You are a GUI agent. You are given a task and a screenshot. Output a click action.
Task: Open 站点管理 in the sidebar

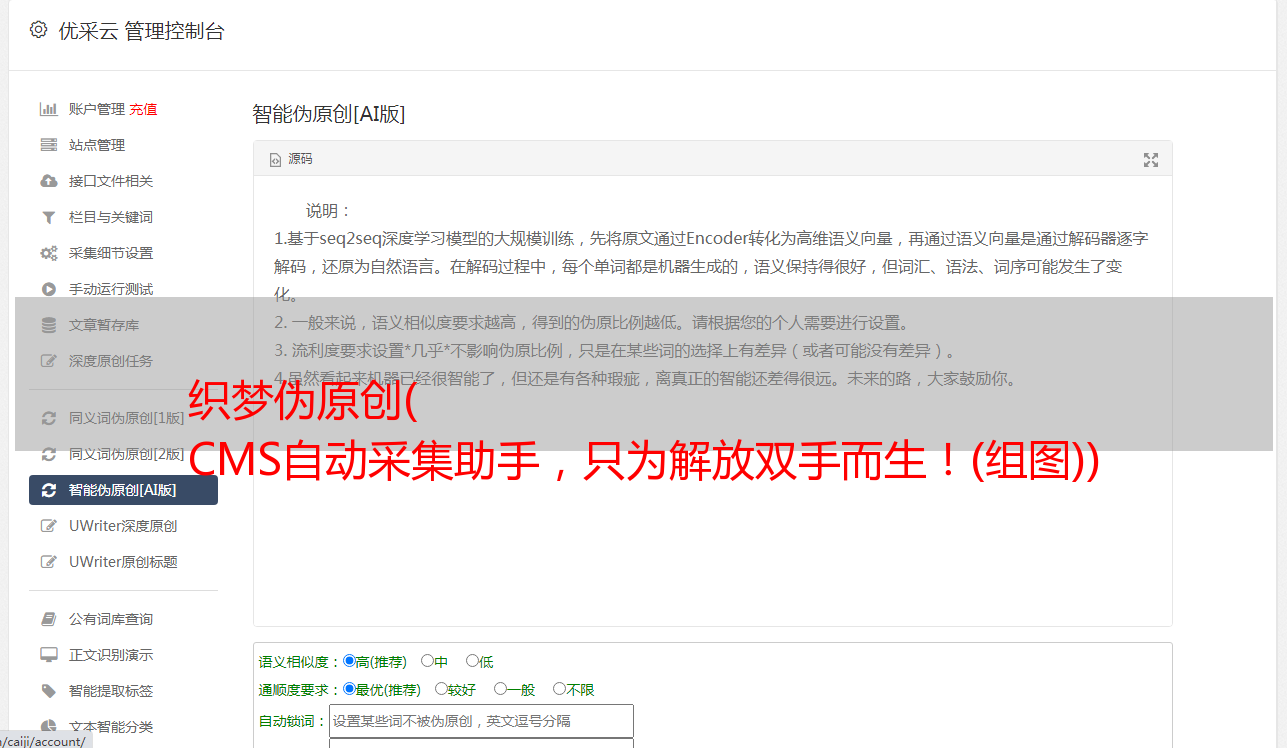coord(97,145)
